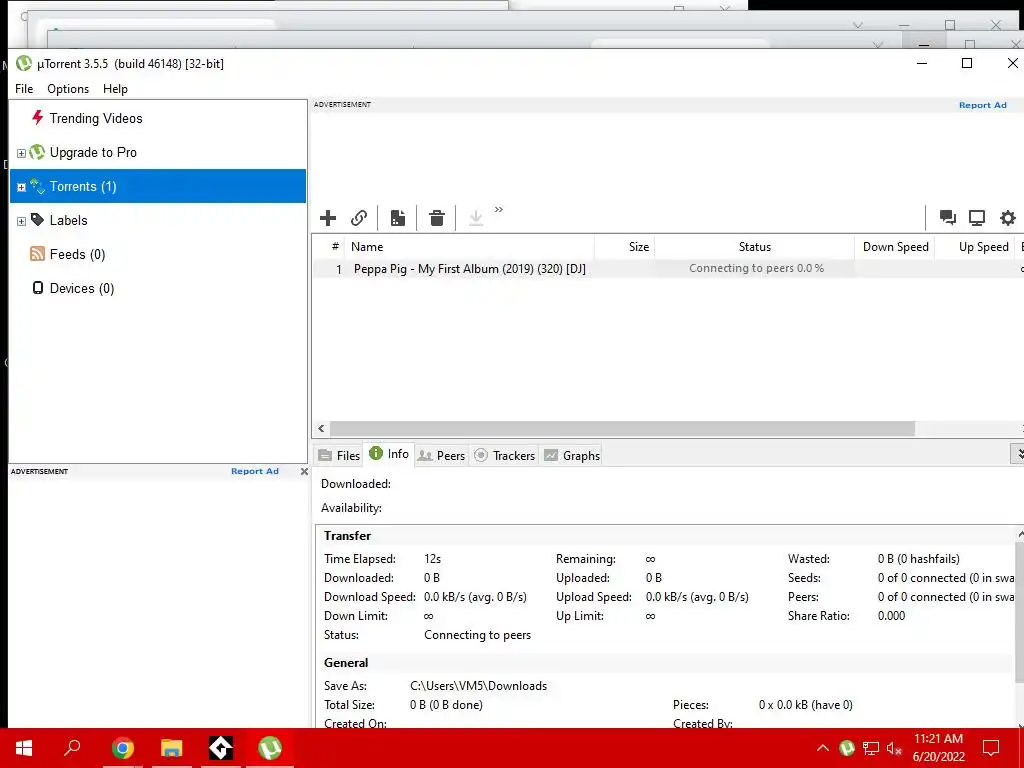Open the notification center icon
Image resolution: width=1024 pixels, height=768 pixels.
coord(991,748)
